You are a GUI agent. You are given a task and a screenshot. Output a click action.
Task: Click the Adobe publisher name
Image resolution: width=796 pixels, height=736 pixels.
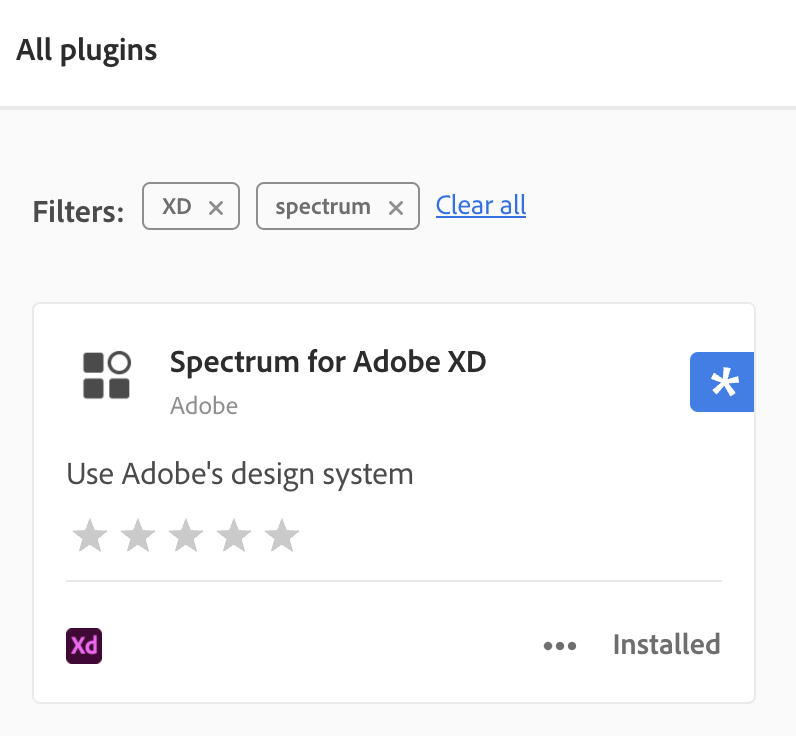[204, 406]
